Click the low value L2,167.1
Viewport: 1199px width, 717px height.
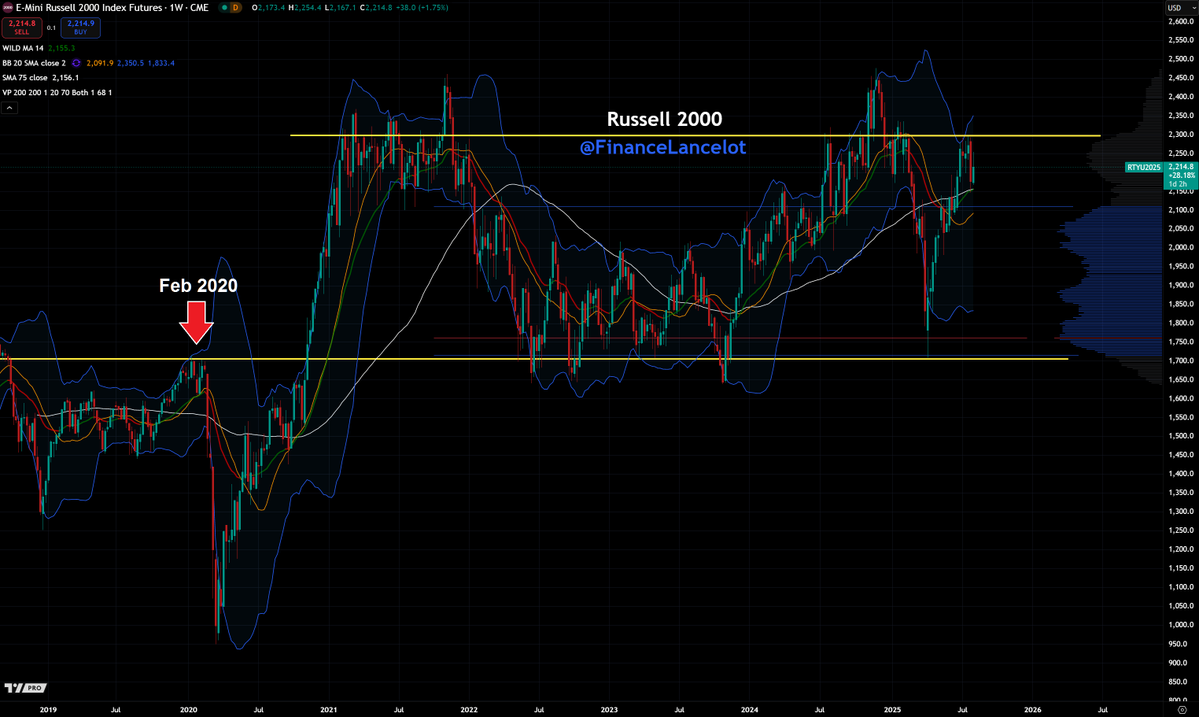pyautogui.click(x=340, y=8)
